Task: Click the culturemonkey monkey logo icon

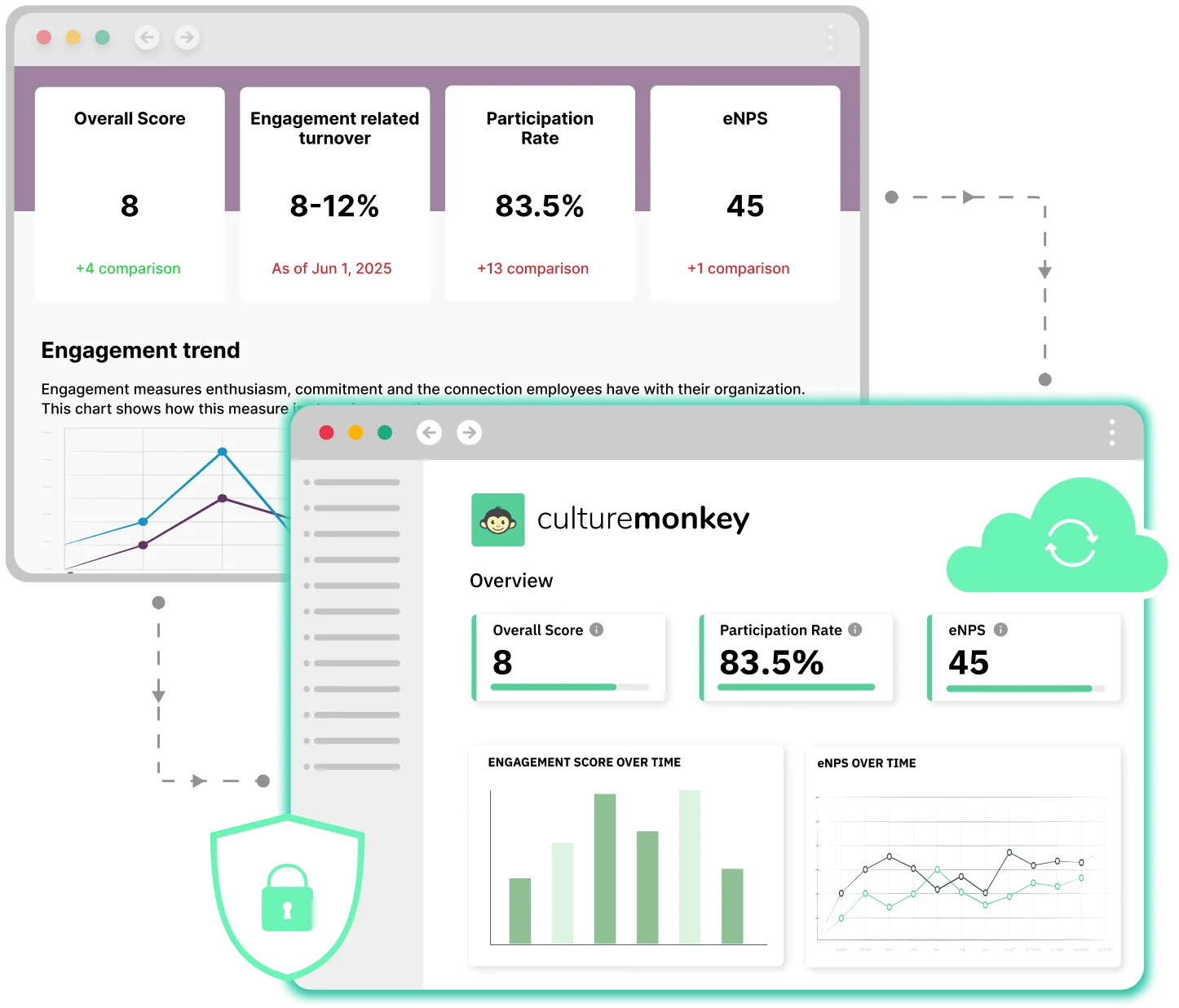Action: [x=498, y=519]
